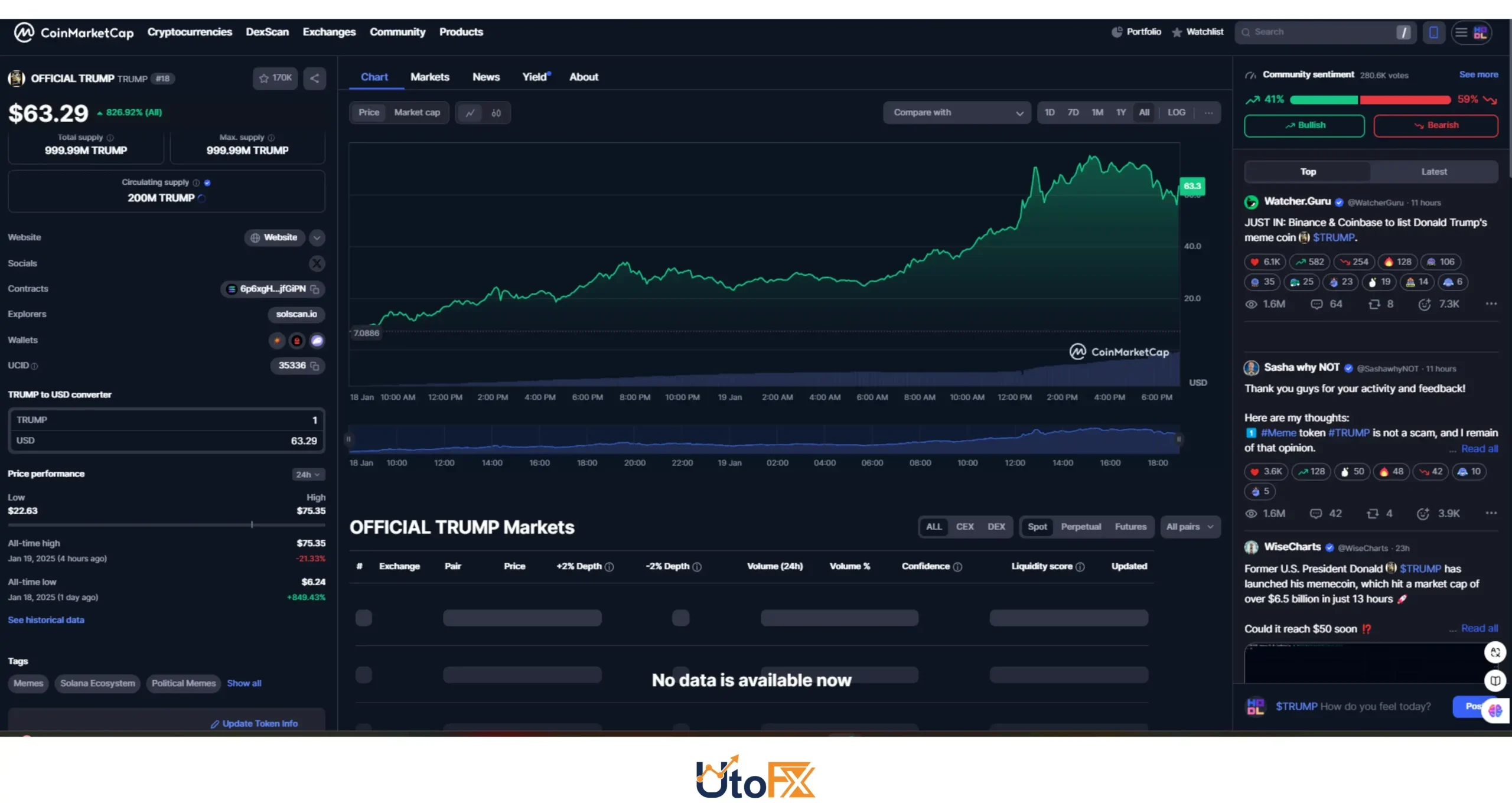1512x803 pixels.
Task: Open the red wallet icon
Action: tap(297, 341)
